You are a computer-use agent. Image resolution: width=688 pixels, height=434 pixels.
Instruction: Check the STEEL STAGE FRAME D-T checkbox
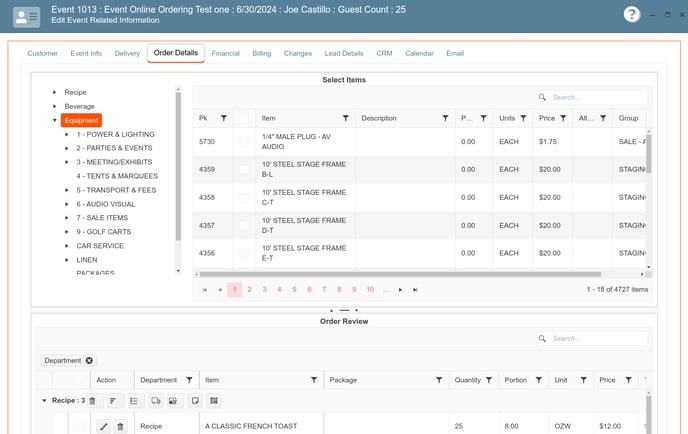(244, 225)
